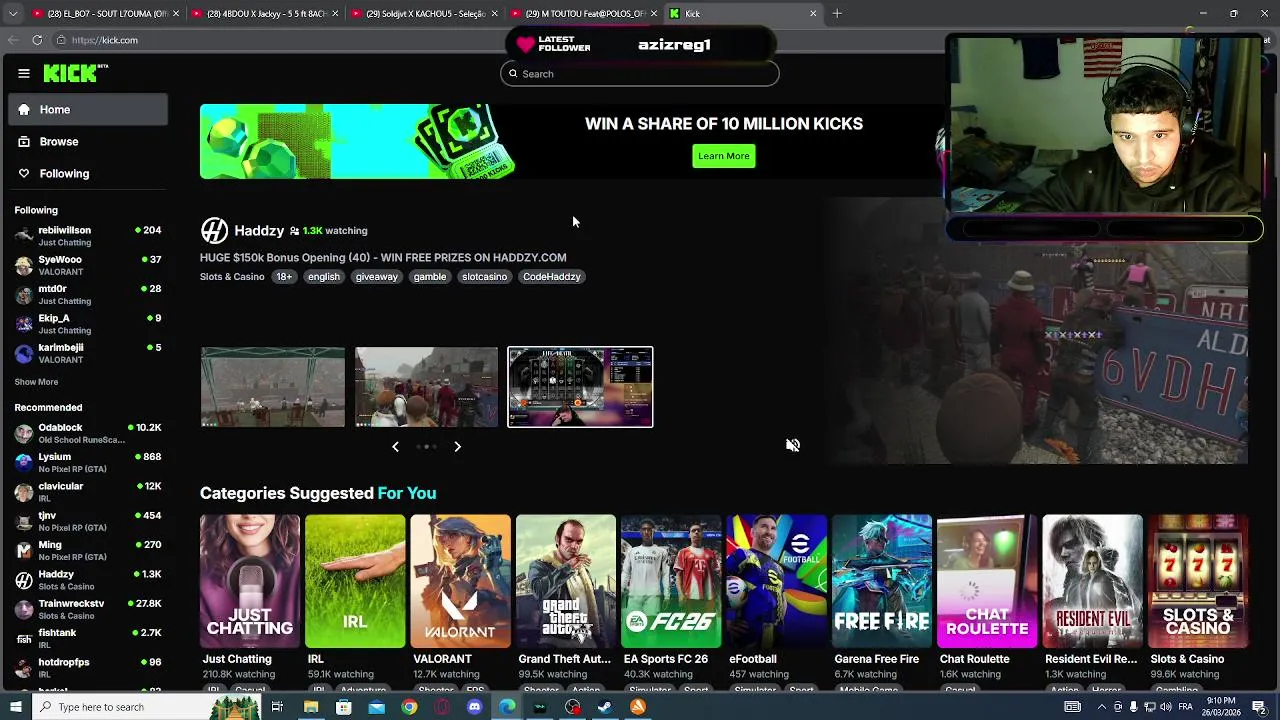Go to Home in the sidebar

click(x=88, y=109)
